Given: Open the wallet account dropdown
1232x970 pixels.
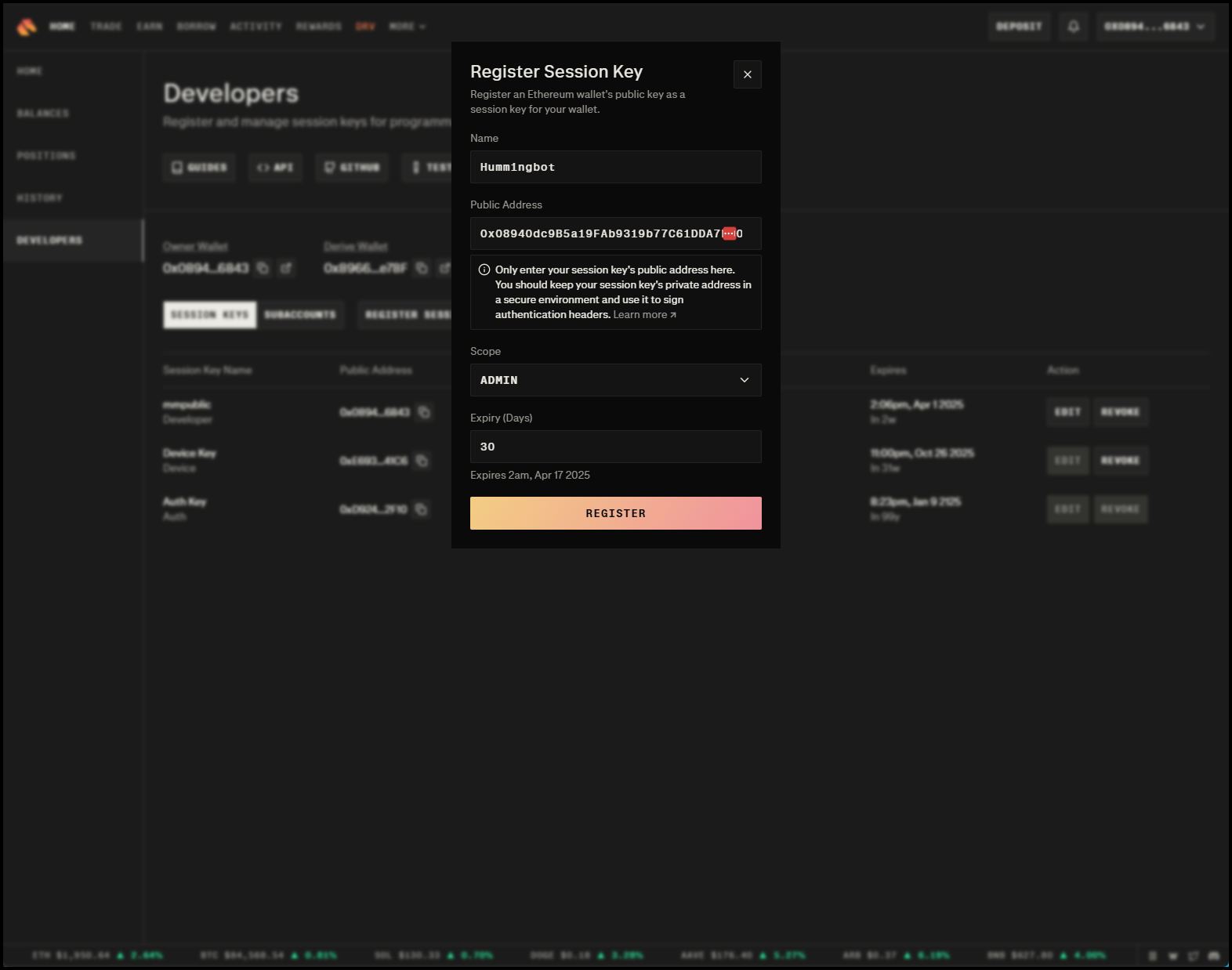Looking at the screenshot, I should [1154, 27].
